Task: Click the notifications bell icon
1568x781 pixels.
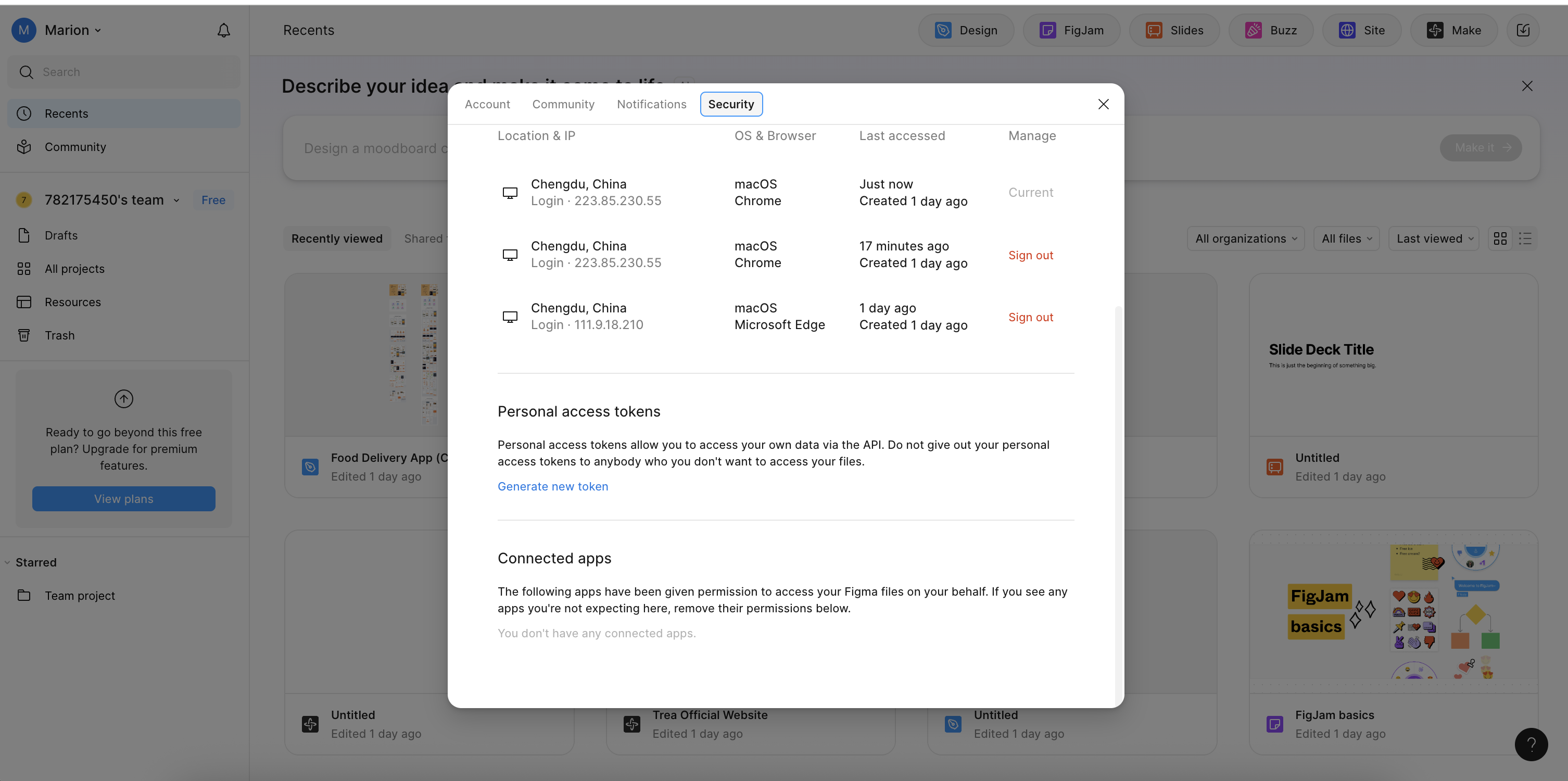Action: click(x=223, y=30)
